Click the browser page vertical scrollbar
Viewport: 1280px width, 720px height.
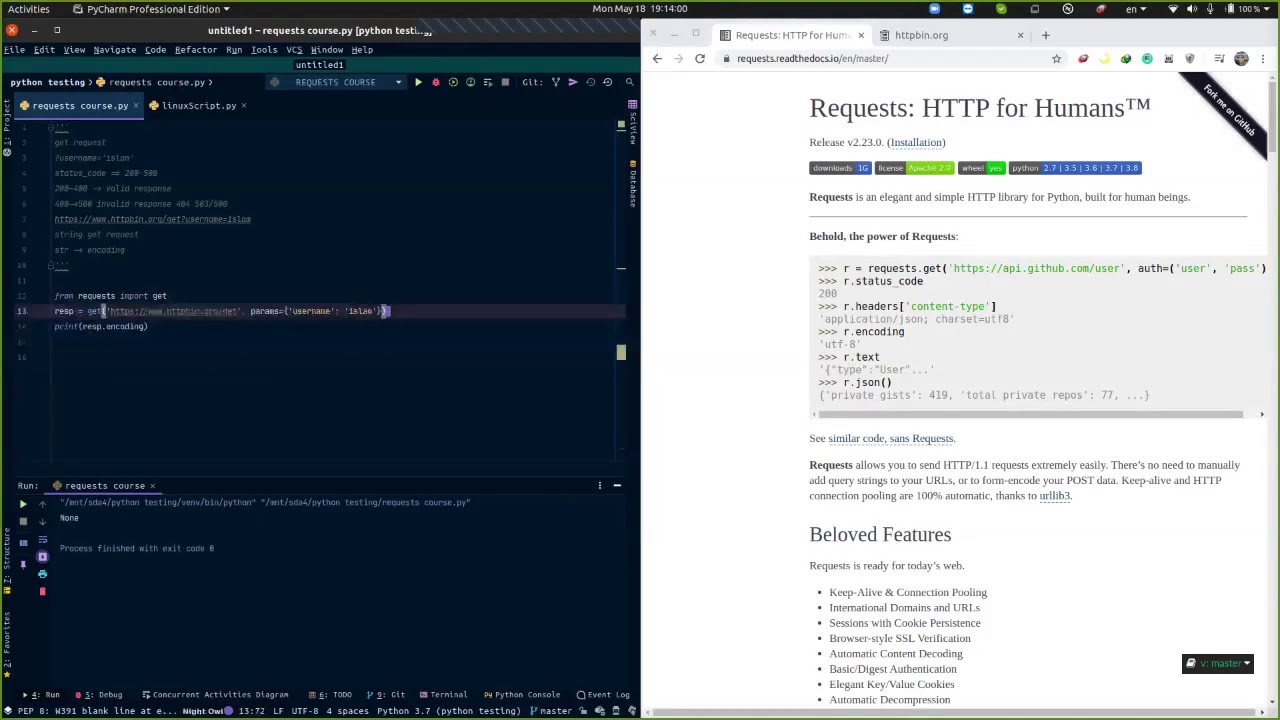(x=1272, y=115)
